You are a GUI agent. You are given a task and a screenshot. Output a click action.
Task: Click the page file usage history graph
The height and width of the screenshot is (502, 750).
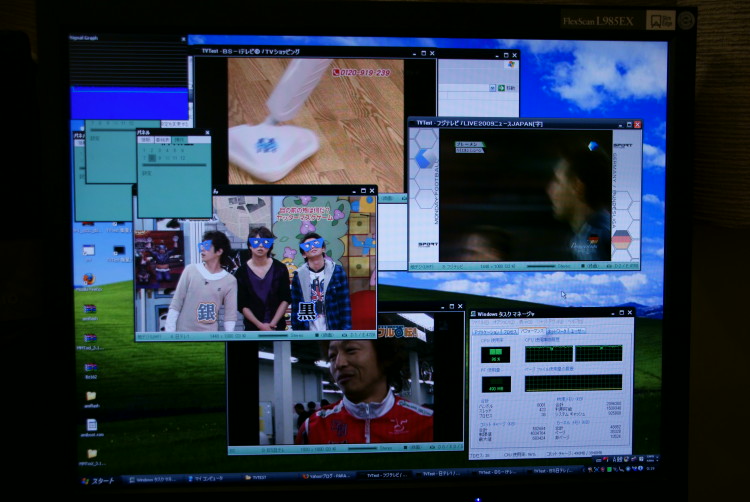(573, 382)
